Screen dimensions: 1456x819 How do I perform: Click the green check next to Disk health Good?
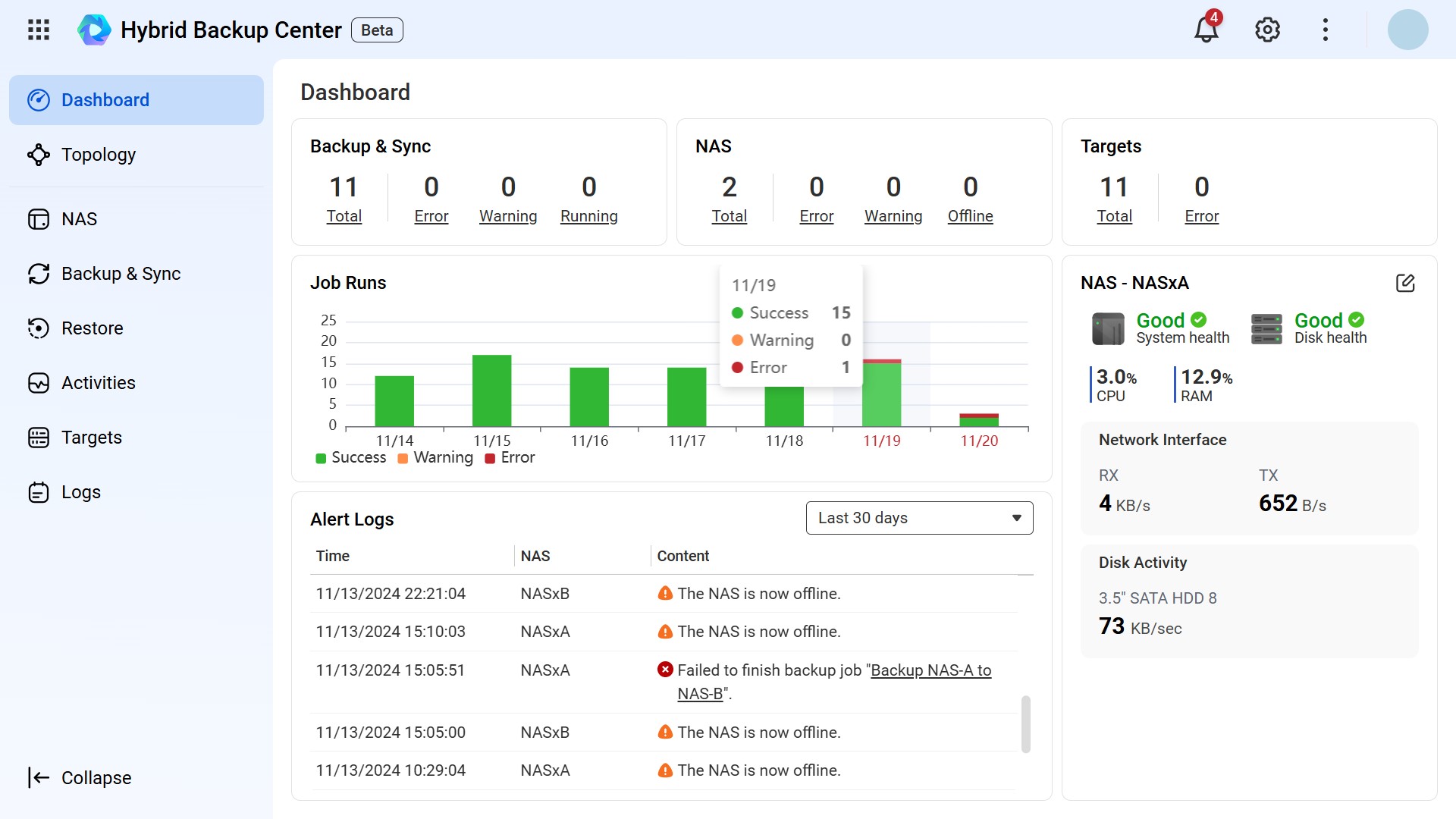click(1357, 320)
